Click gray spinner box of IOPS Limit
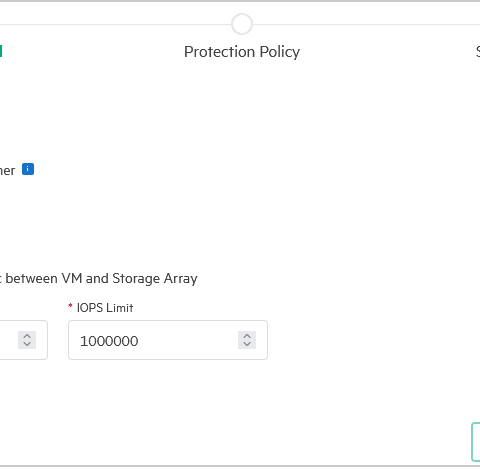The image size is (480, 469). pyautogui.click(x=247, y=340)
